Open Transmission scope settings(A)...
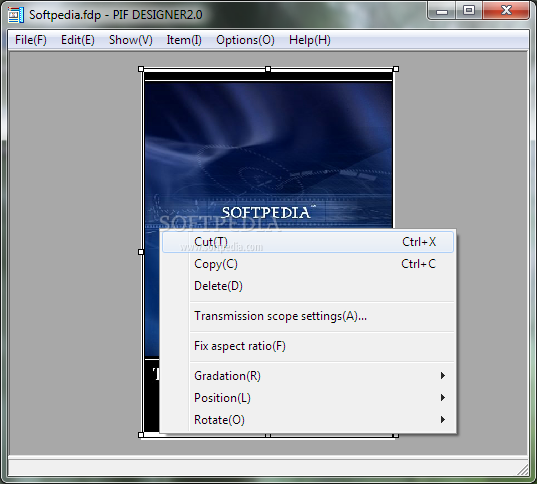Viewport: 537px width, 484px height. 308,316
